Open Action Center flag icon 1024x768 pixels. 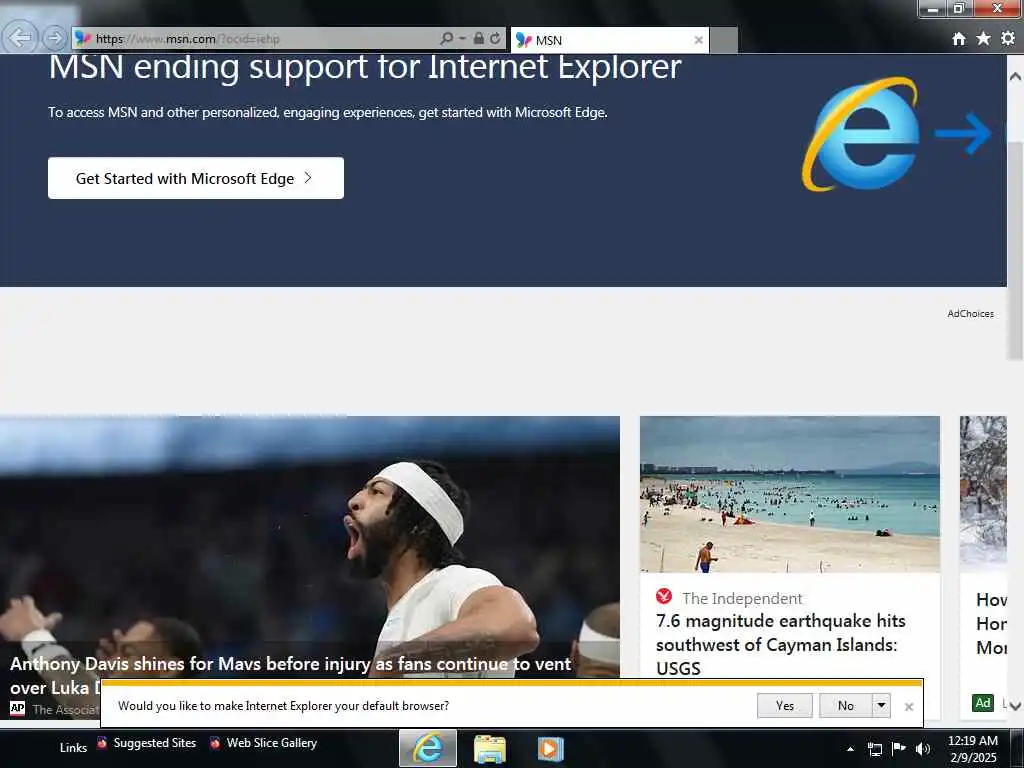point(899,748)
